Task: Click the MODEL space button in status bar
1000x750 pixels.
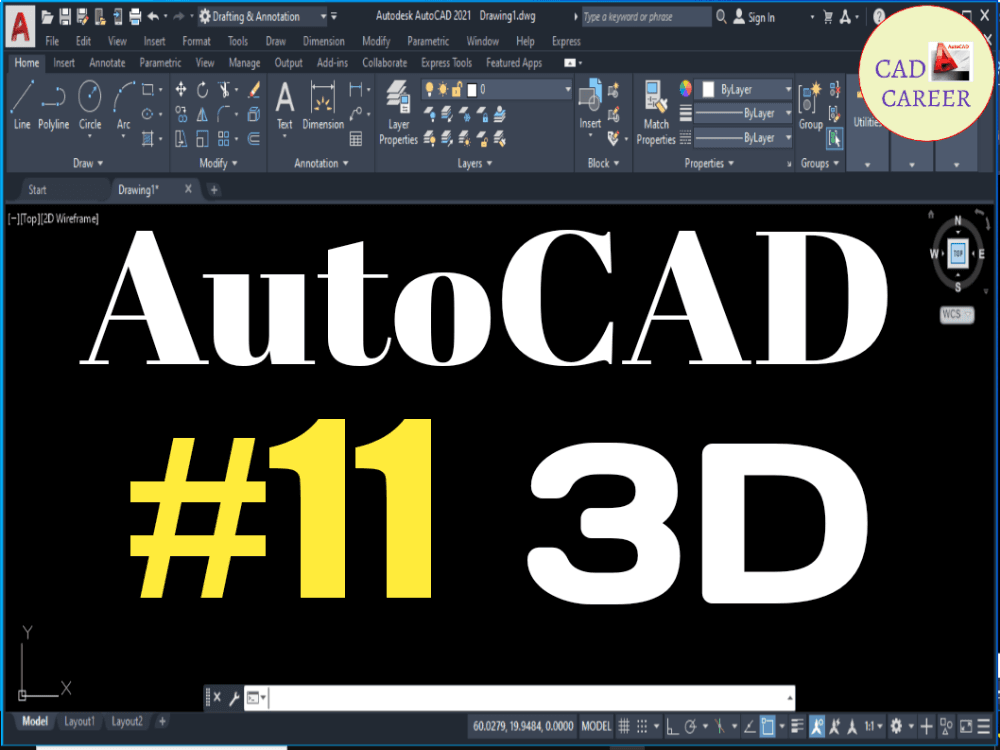Action: tap(596, 726)
